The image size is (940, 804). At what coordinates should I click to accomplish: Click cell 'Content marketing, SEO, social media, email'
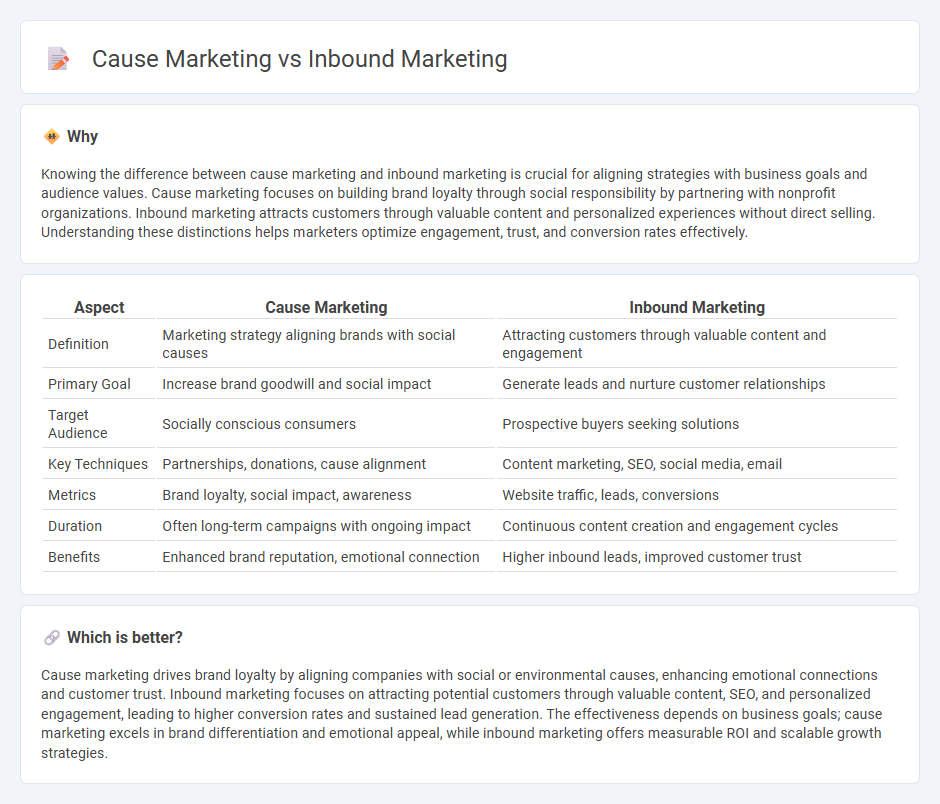(697, 463)
